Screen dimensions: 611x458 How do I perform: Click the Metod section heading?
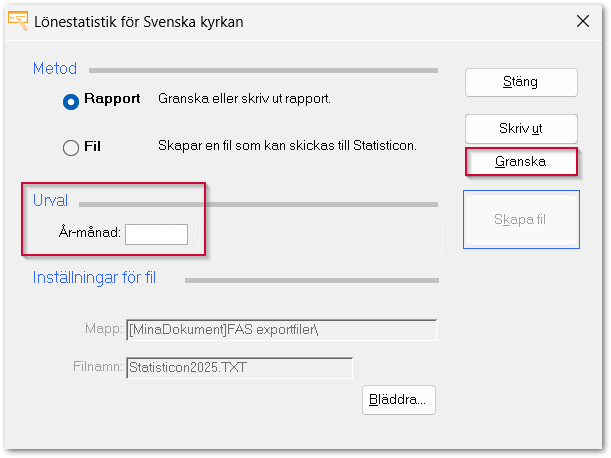54,69
